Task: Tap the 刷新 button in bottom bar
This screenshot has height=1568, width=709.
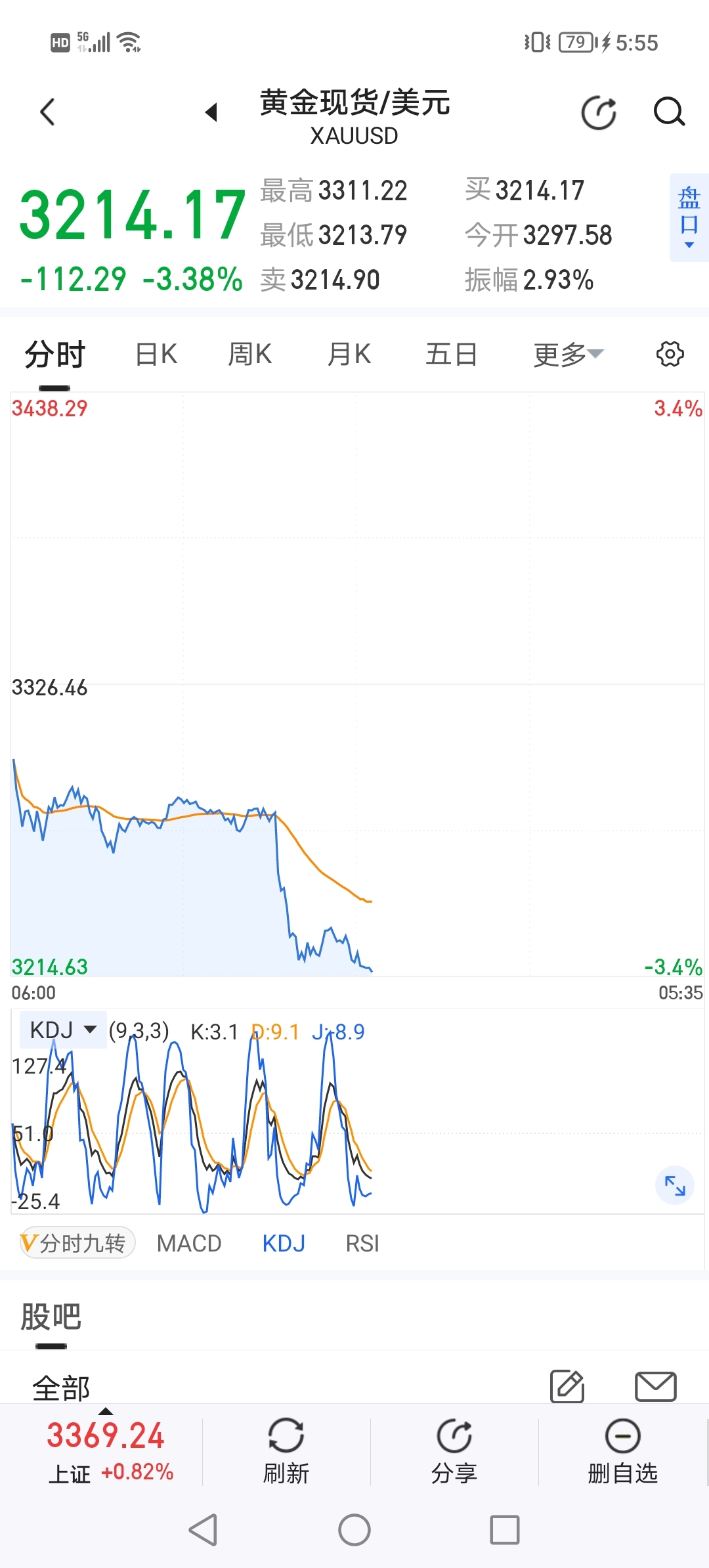Action: [286, 1451]
